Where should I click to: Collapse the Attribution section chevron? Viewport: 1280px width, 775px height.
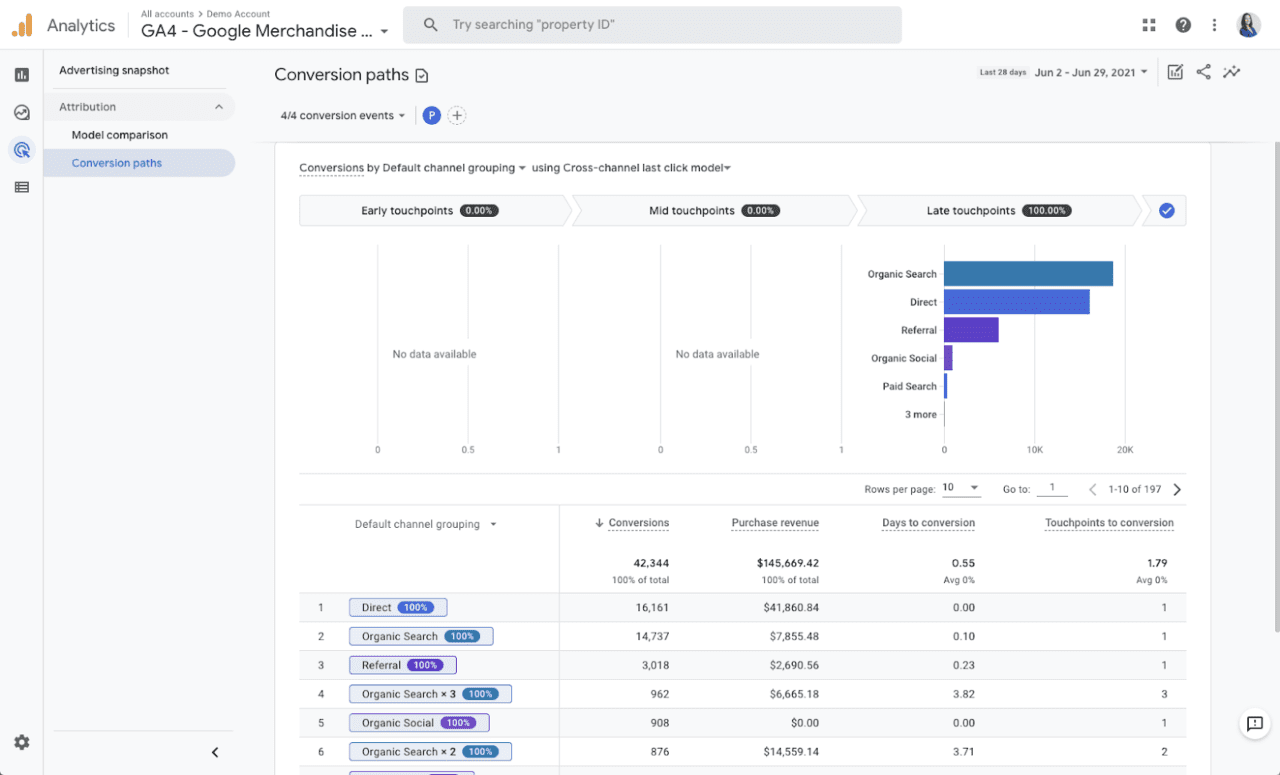pos(221,106)
